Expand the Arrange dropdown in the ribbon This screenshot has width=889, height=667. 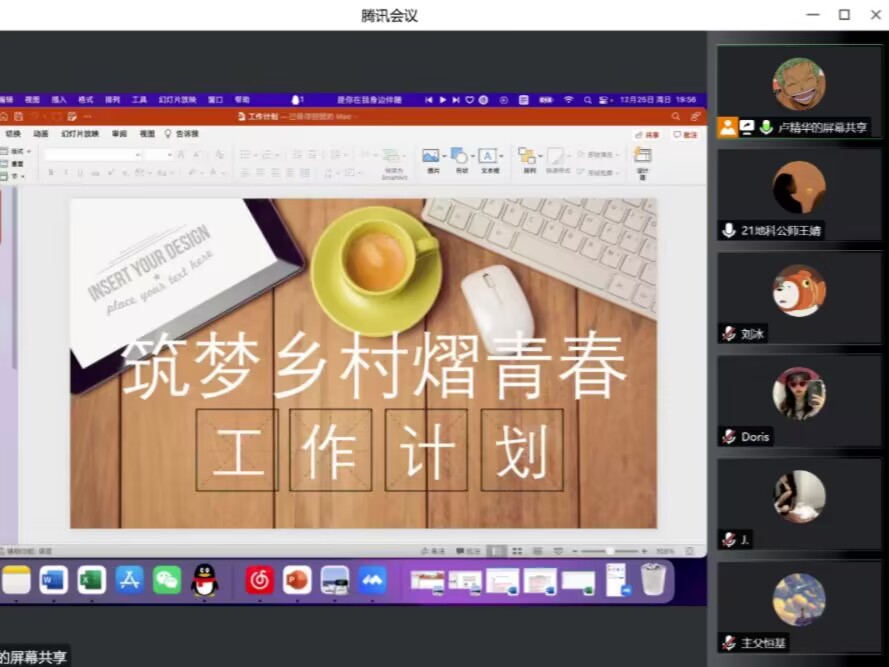[x=538, y=156]
